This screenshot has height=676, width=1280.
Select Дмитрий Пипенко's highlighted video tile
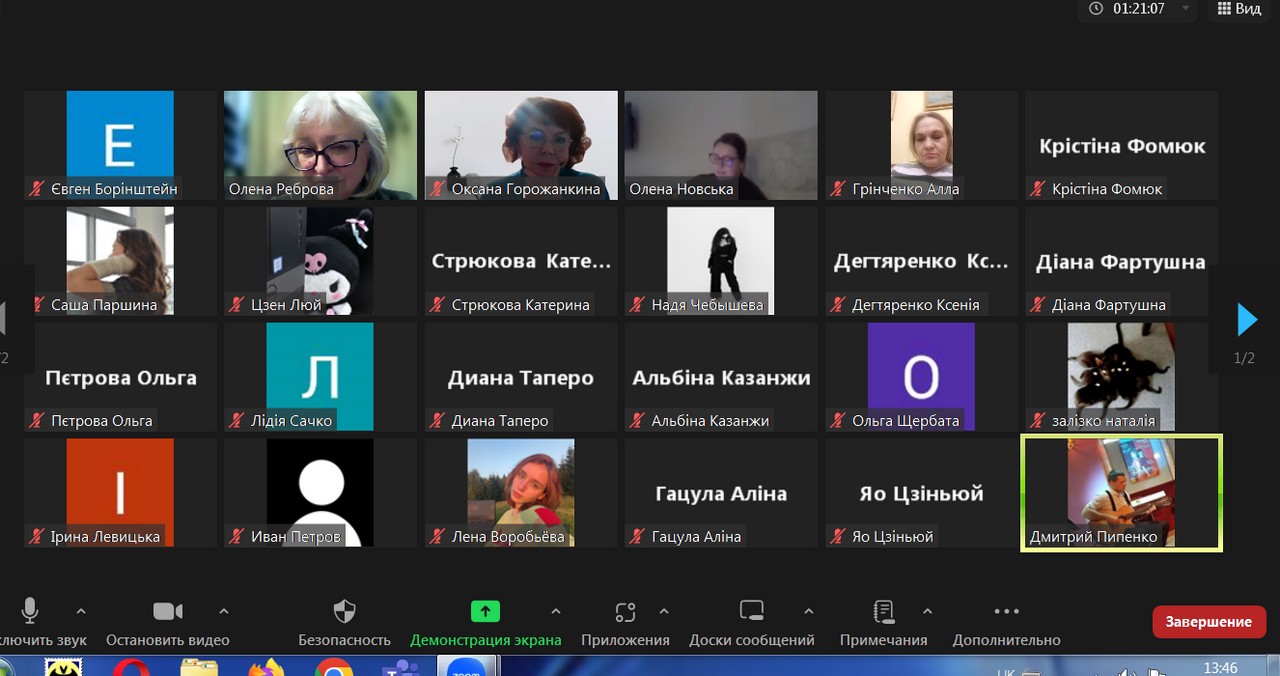point(1121,492)
